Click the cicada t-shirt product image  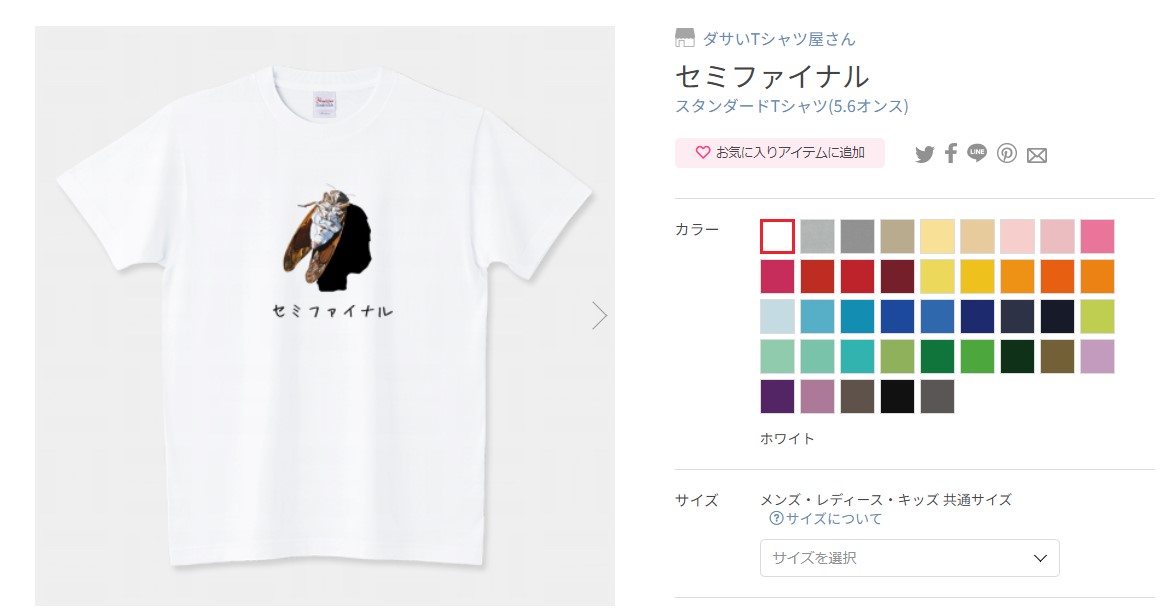click(325, 316)
